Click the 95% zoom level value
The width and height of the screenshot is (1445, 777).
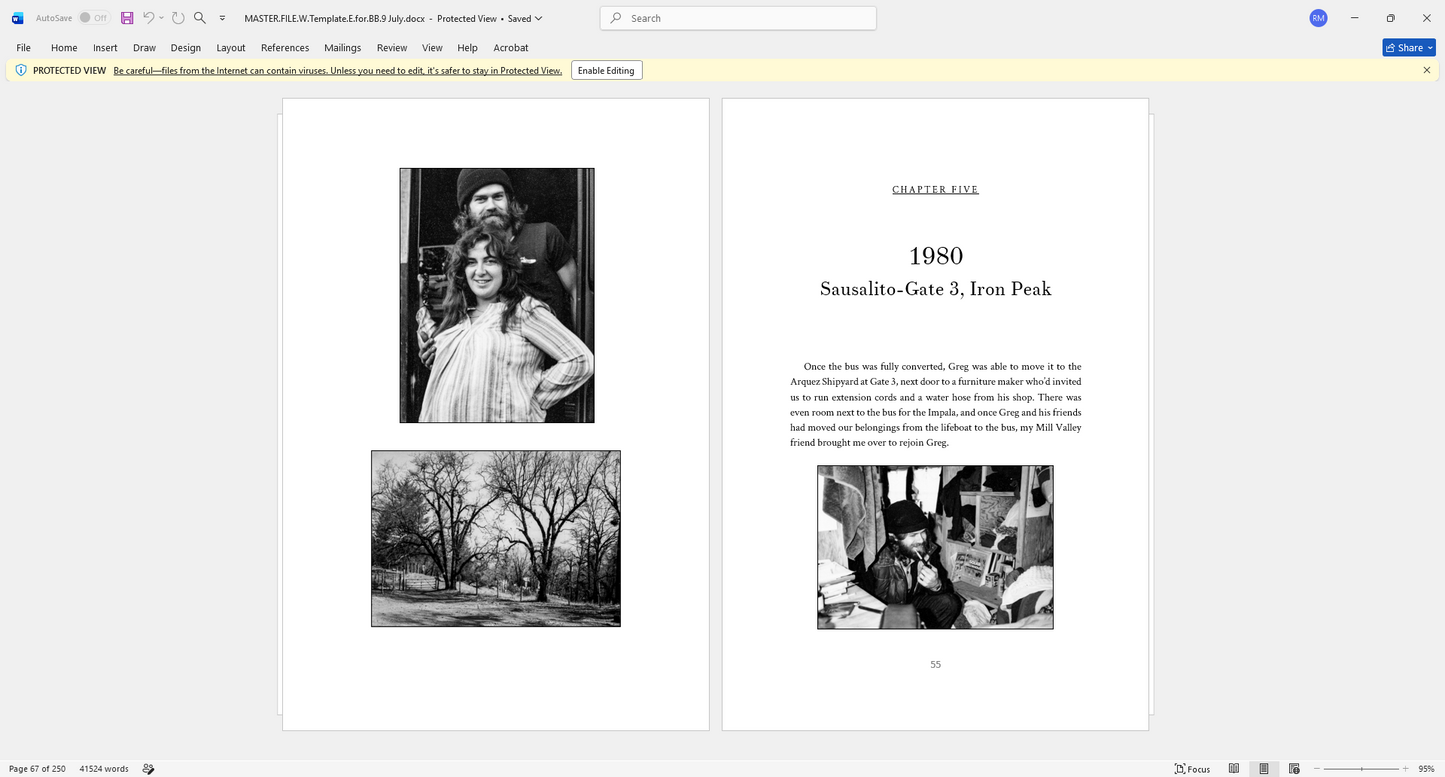coord(1426,769)
